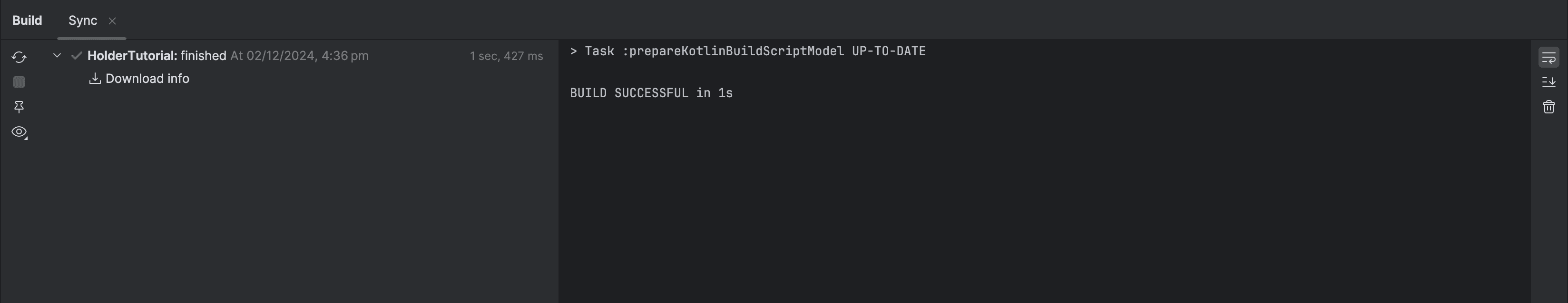Click the download icon beside Download info

click(x=95, y=79)
